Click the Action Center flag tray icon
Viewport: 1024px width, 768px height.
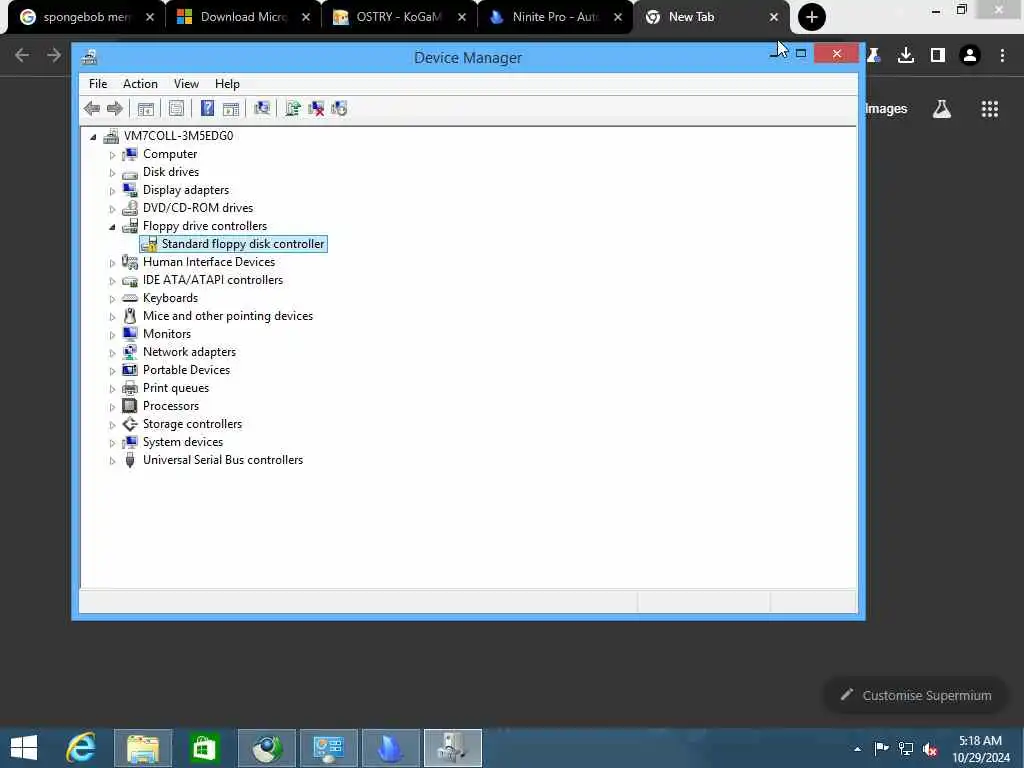(x=881, y=749)
